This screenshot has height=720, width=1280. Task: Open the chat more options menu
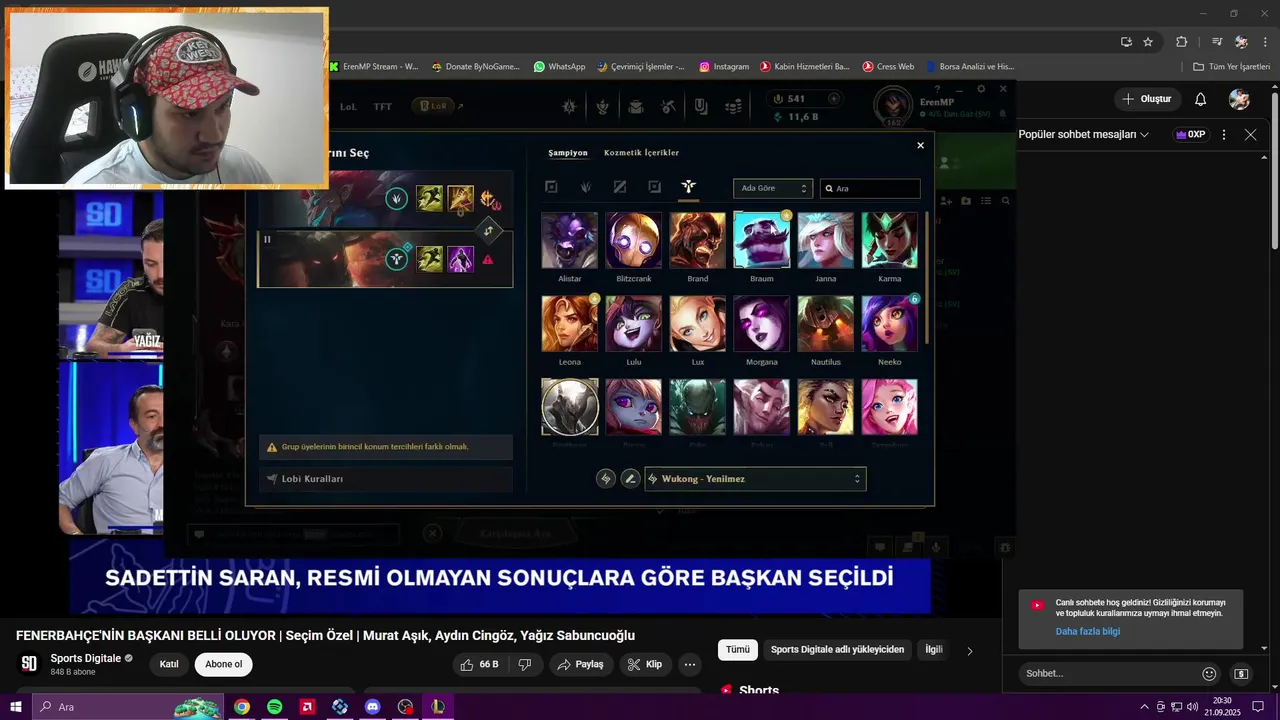(x=1224, y=134)
